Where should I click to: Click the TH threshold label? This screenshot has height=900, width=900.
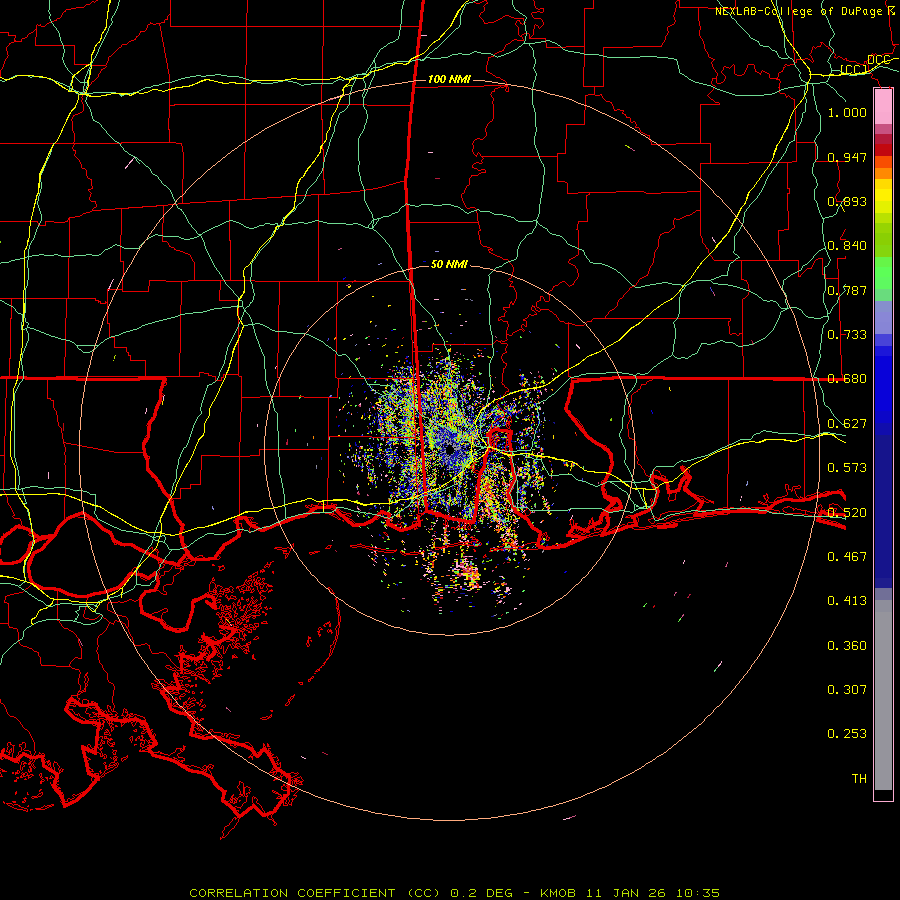(x=859, y=779)
